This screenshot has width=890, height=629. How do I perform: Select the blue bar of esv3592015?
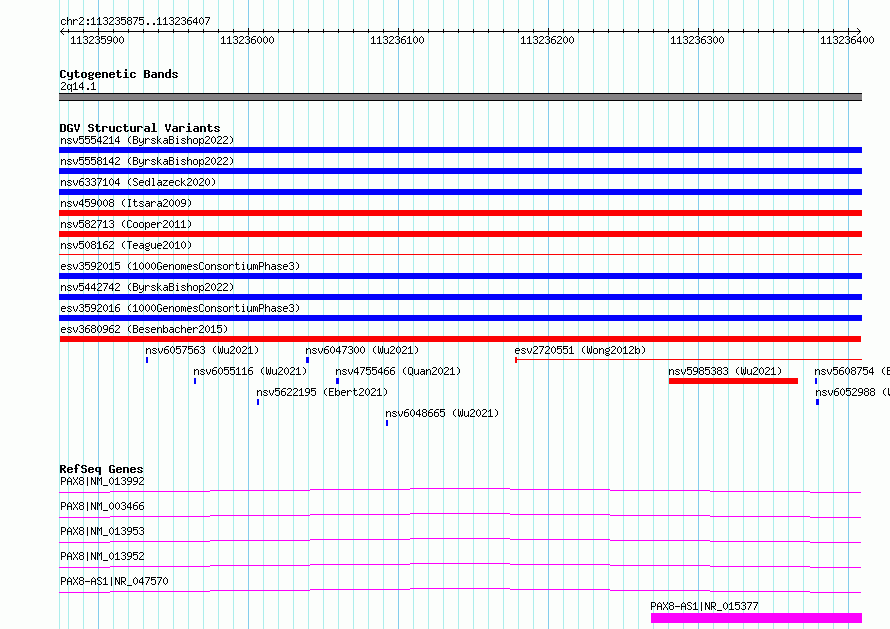460,276
